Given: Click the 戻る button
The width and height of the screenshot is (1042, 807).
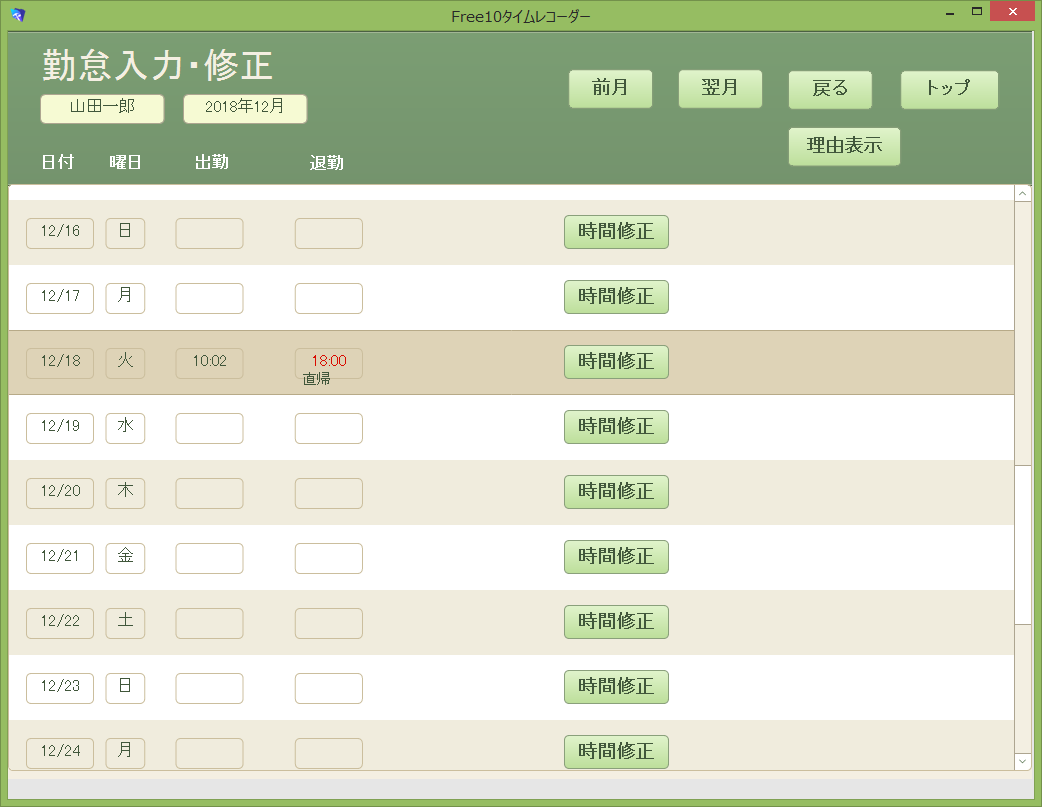Looking at the screenshot, I should coord(830,89).
